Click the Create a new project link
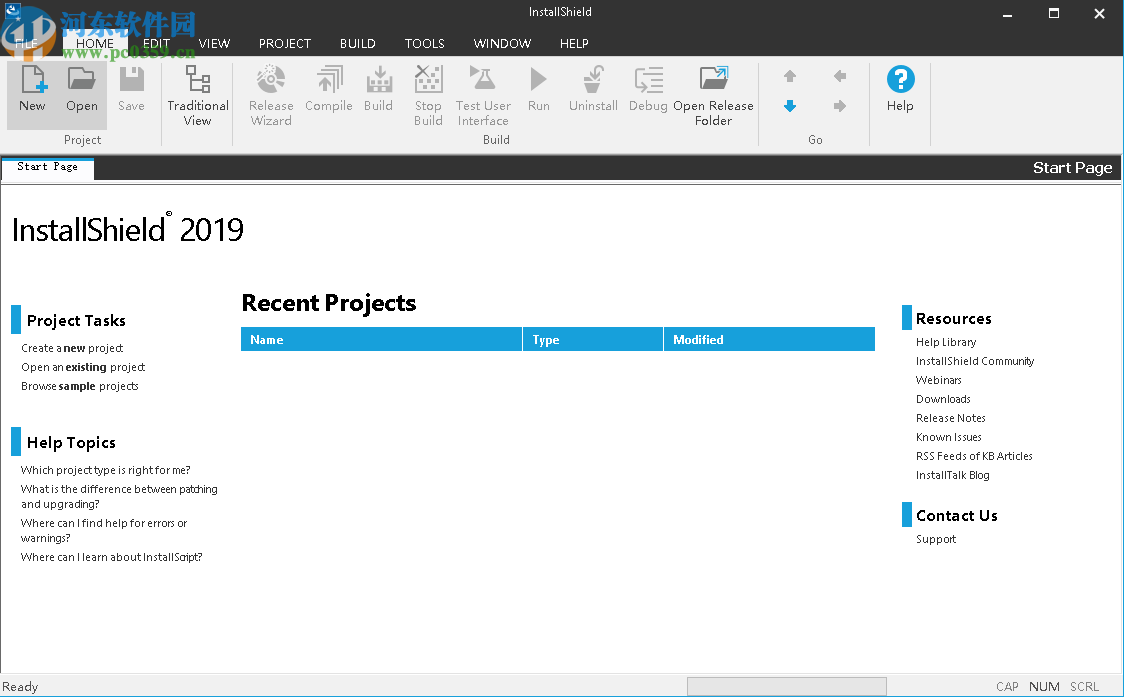Screen dimensions: 1124x697 73,348
